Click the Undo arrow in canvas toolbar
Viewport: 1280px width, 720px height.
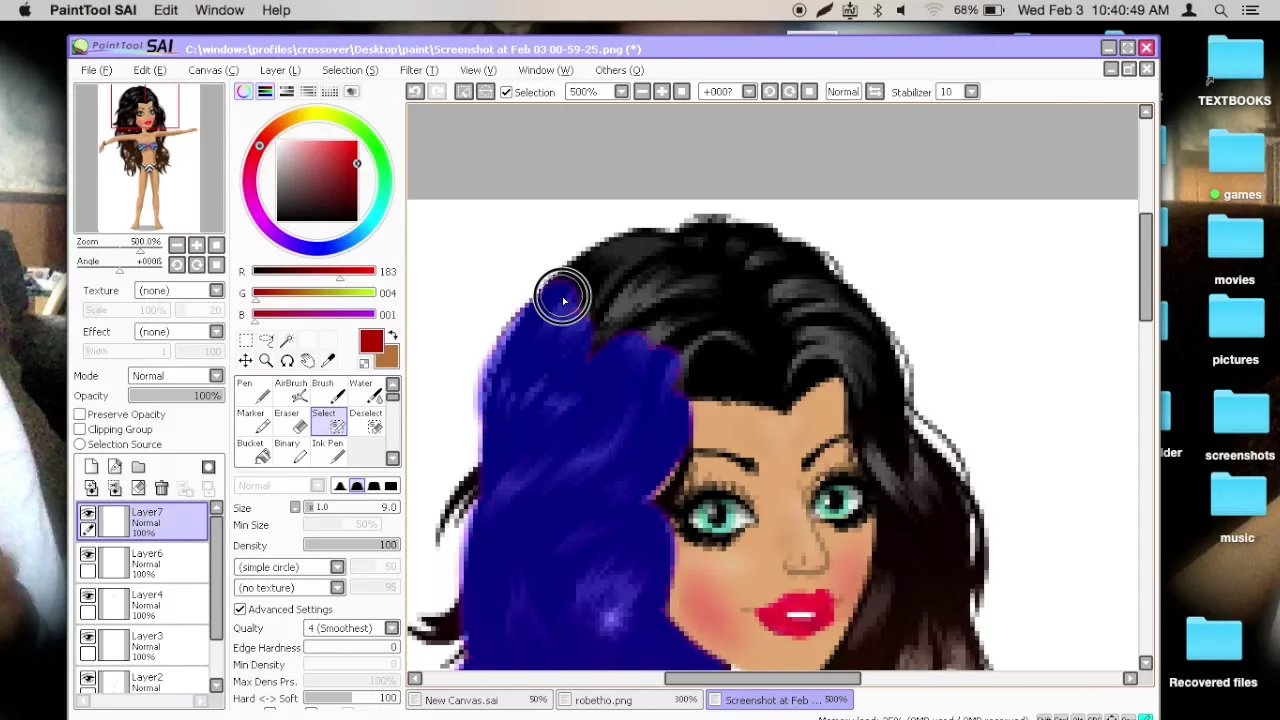pos(415,92)
